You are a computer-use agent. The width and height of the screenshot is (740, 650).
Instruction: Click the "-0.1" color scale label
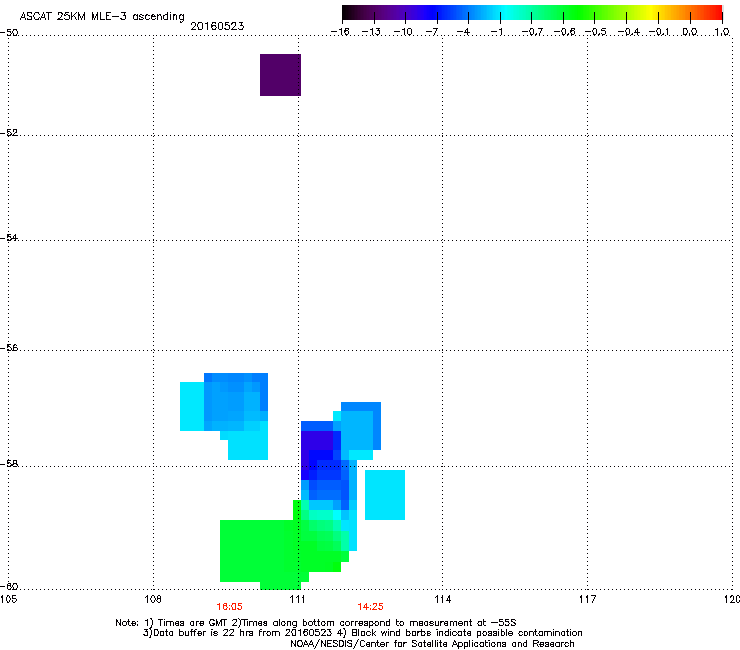click(659, 32)
